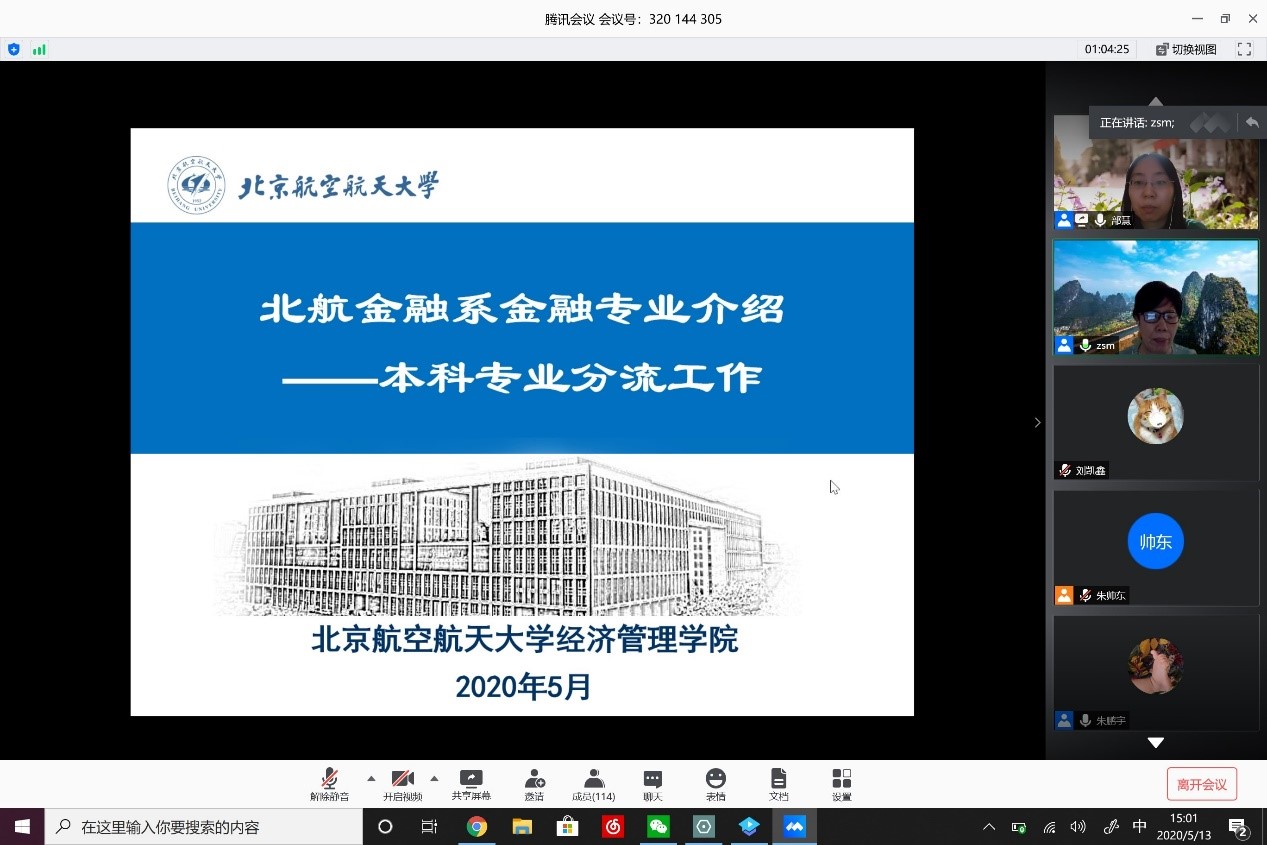Toggle fullscreen mode icon in top bar
This screenshot has height=845, width=1267.
pyautogui.click(x=1244, y=49)
